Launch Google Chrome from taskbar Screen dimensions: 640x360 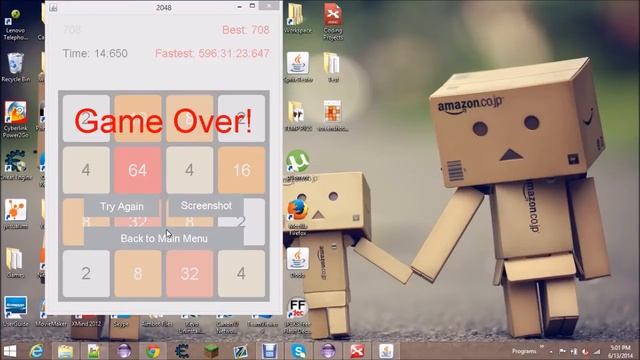click(153, 351)
